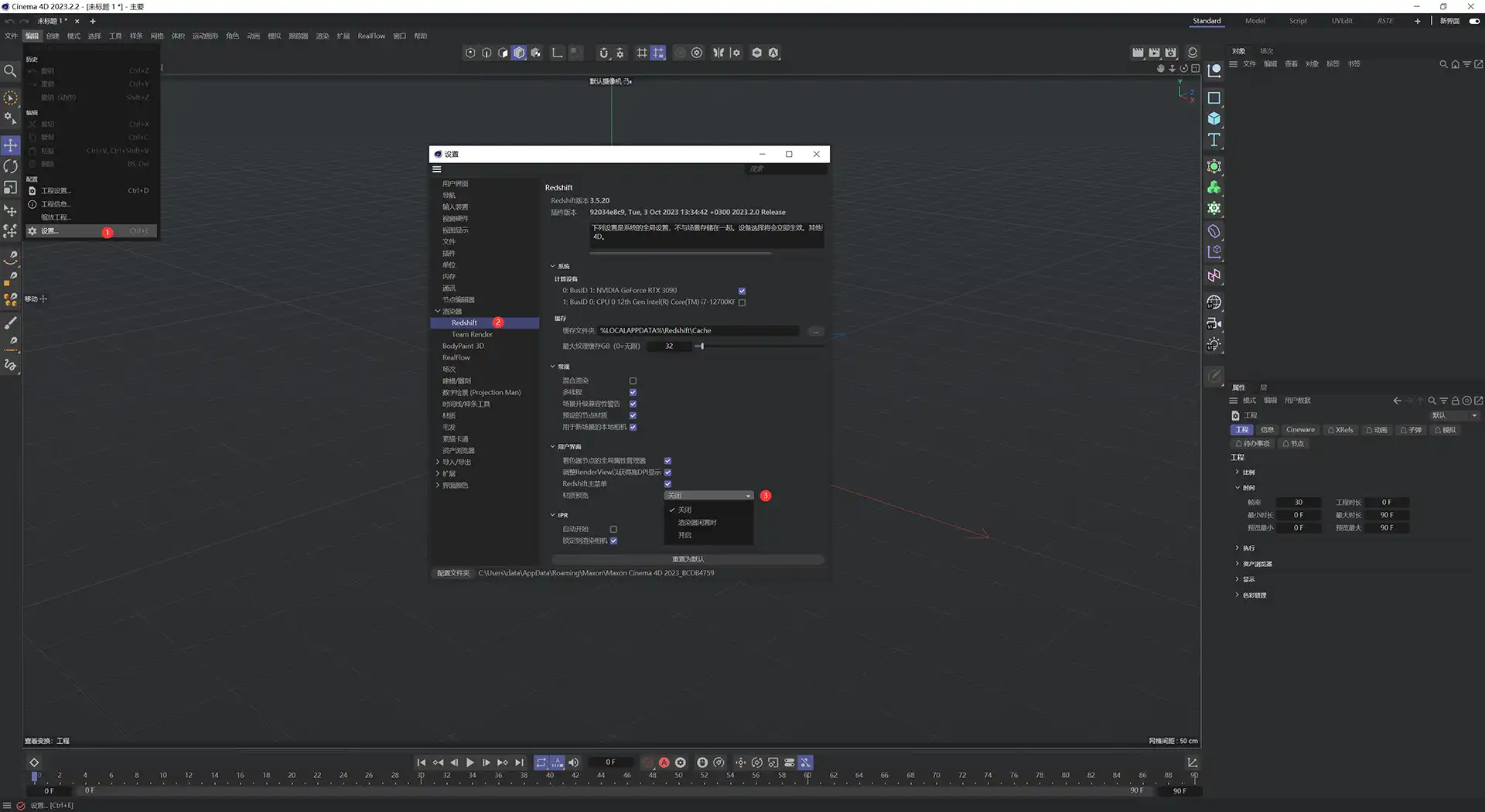This screenshot has width=1485, height=812.
Task: Select the Live Selection tool
Action: [11, 98]
